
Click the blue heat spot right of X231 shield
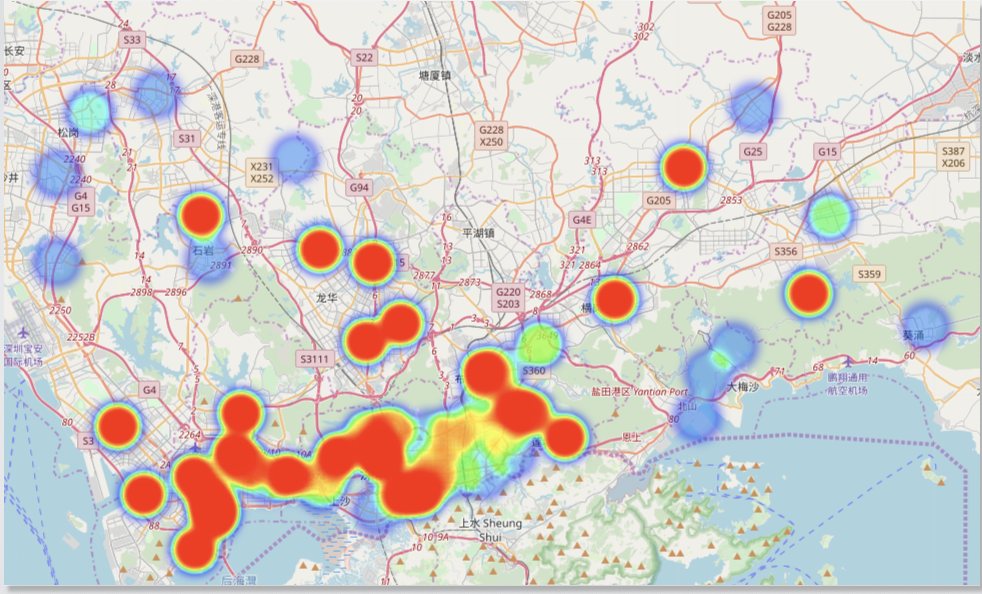[294, 157]
